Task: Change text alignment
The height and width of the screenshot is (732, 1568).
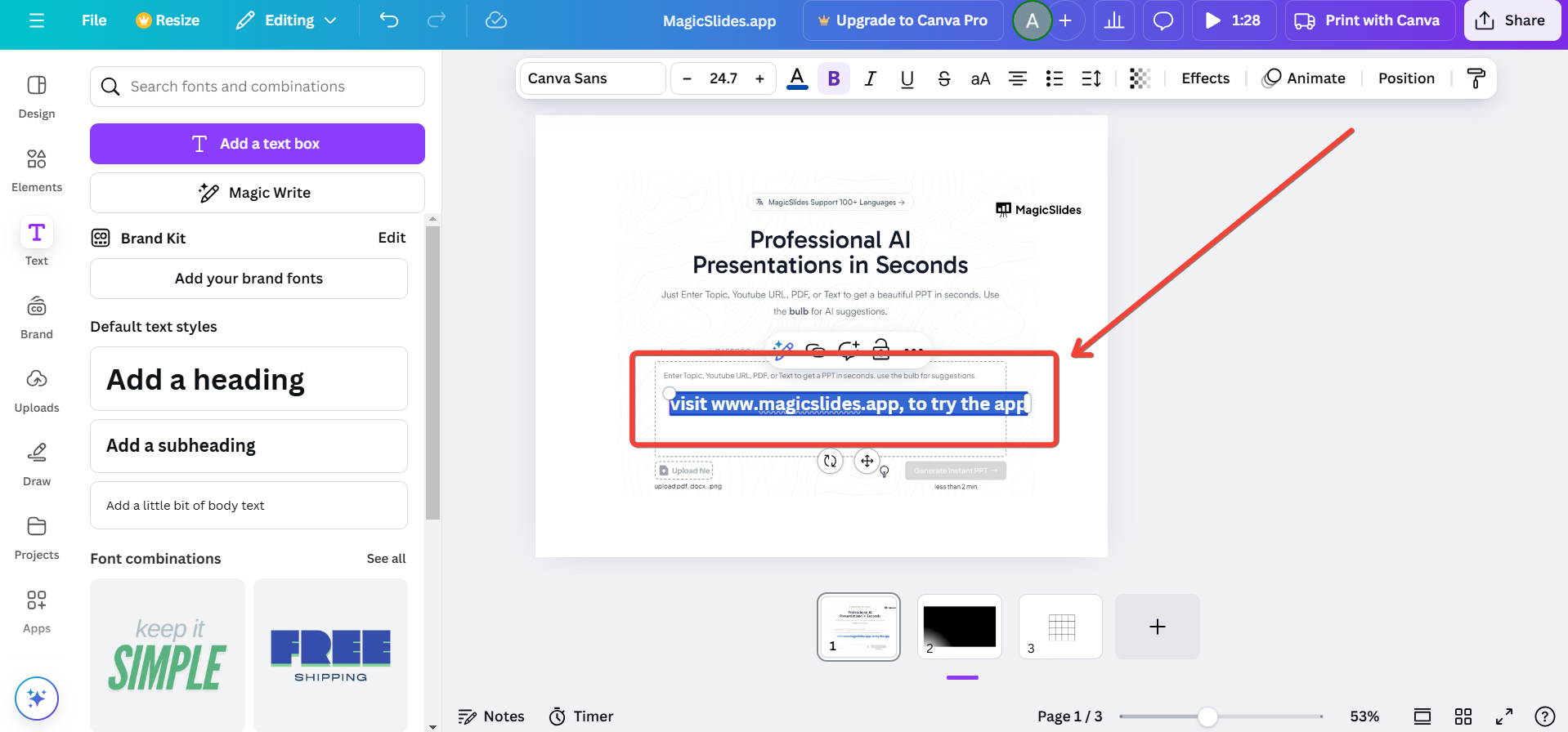Action: click(x=1018, y=78)
